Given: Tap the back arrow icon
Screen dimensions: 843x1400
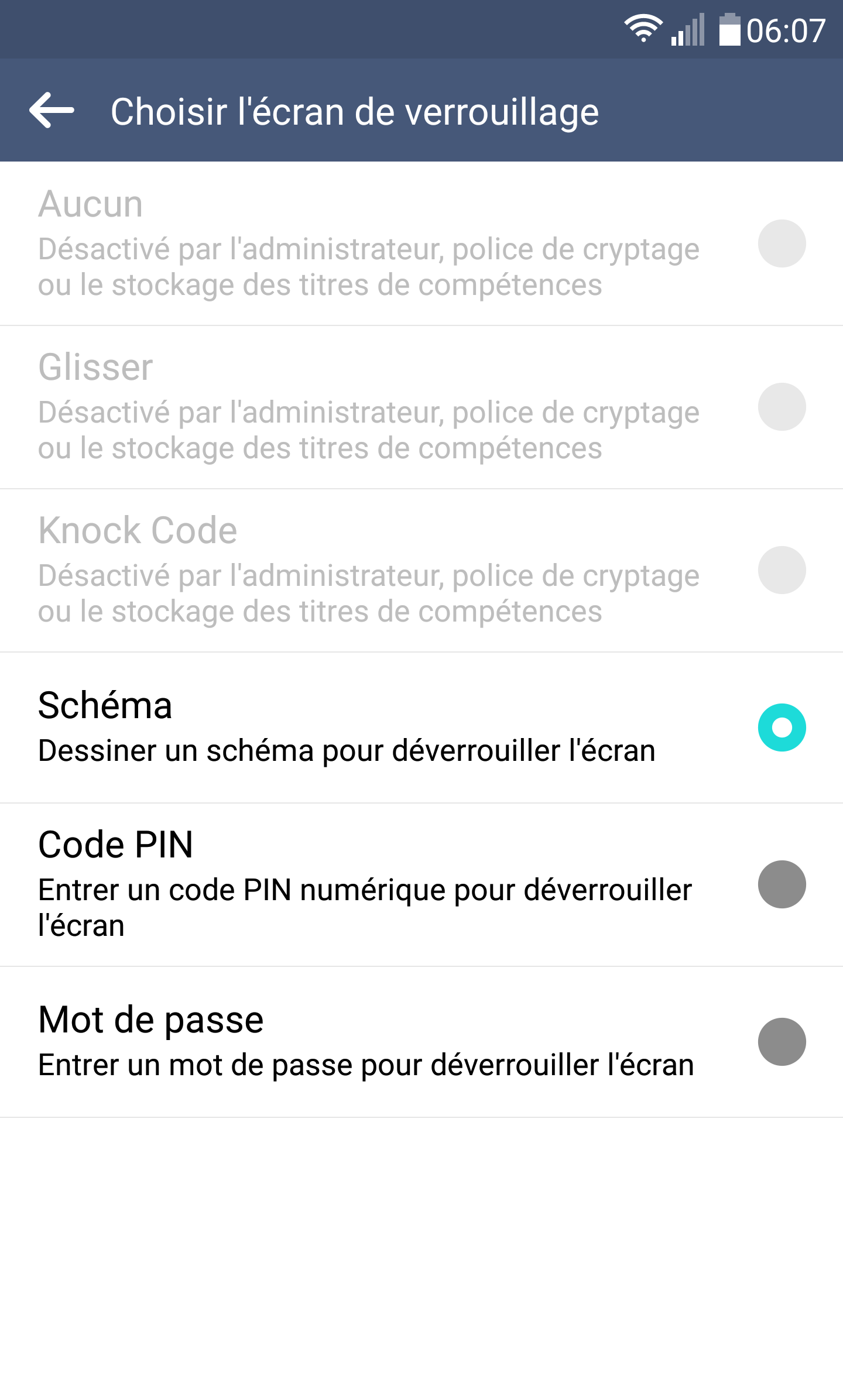Looking at the screenshot, I should (x=52, y=110).
